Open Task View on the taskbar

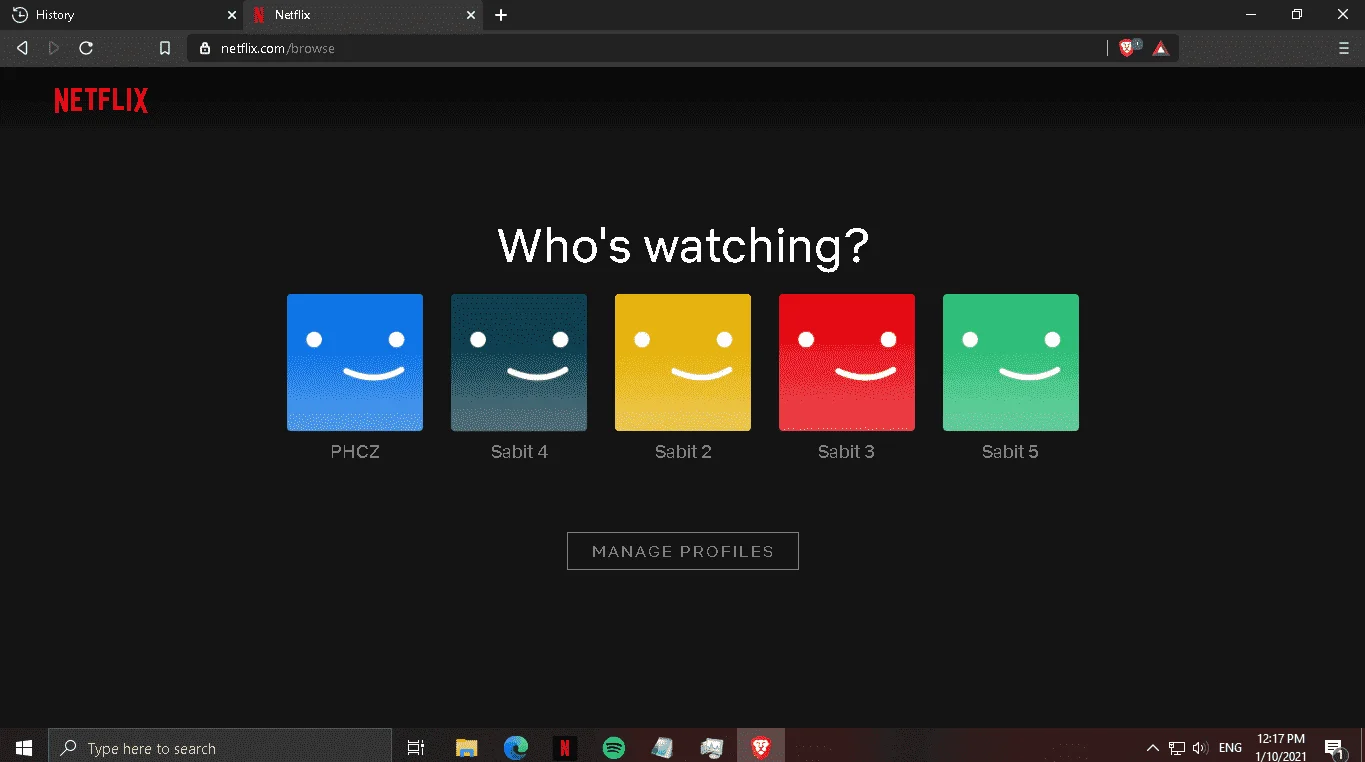point(416,748)
